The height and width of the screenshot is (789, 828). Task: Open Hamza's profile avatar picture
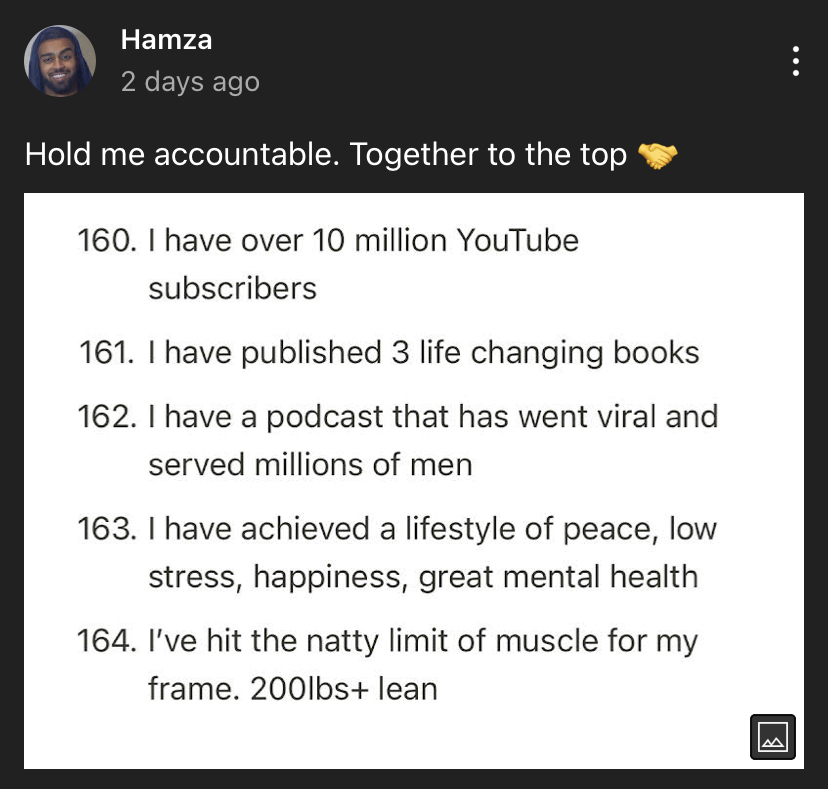pyautogui.click(x=60, y=61)
